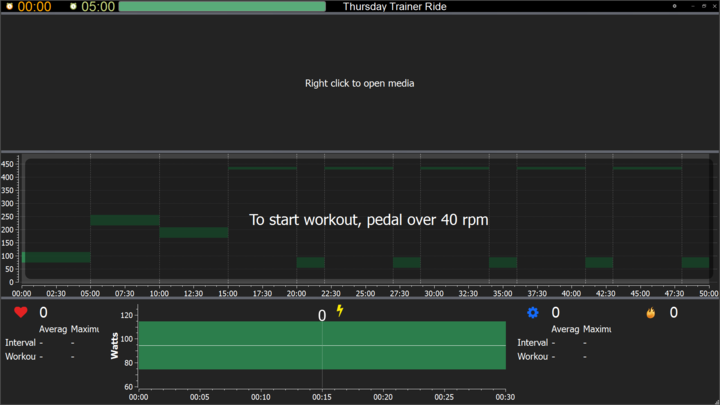Image resolution: width=720 pixels, height=405 pixels.
Task: Click the "To start workout" pedal message
Action: pos(368,220)
